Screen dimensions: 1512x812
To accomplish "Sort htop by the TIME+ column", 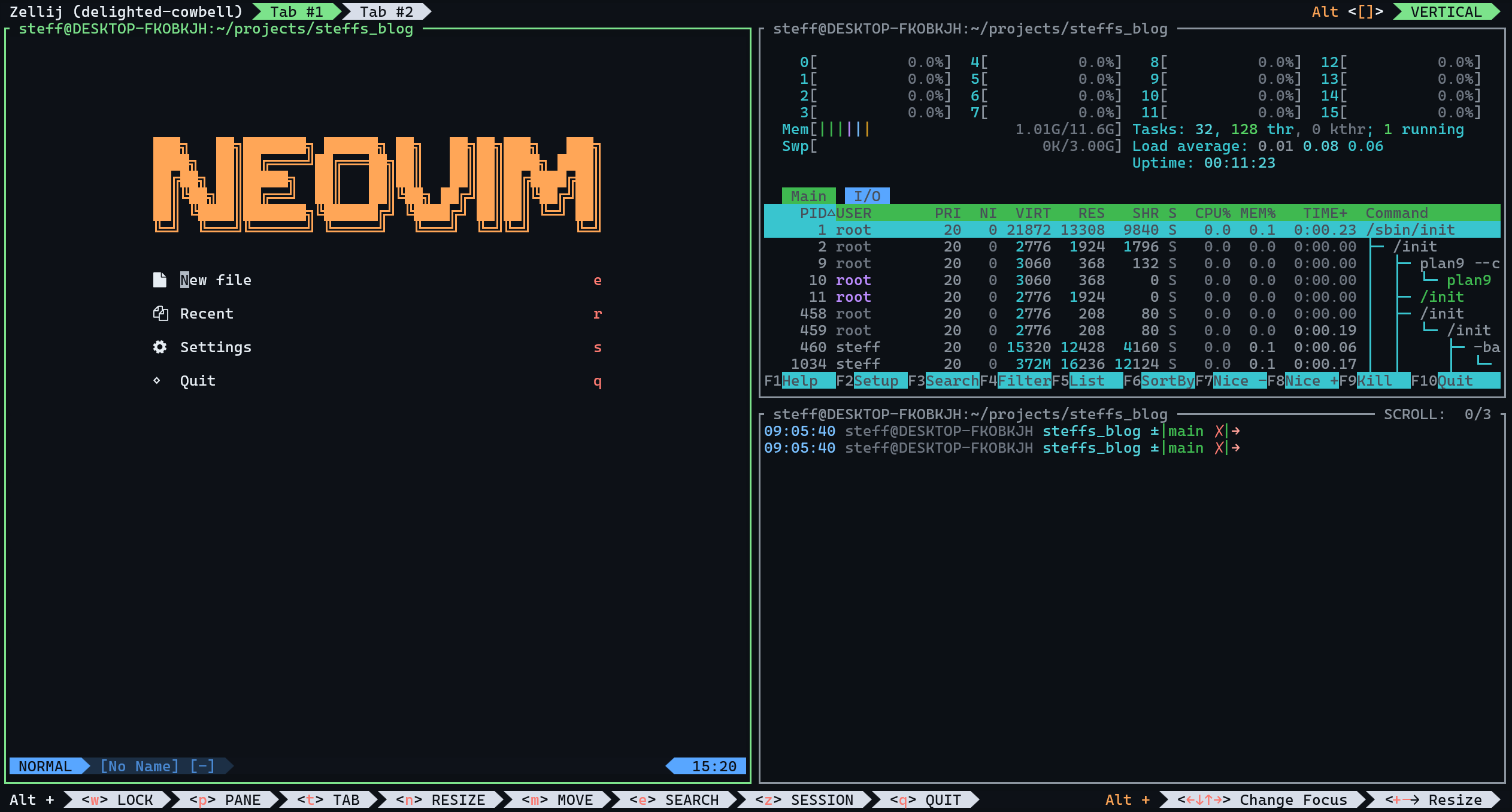I will (1325, 213).
